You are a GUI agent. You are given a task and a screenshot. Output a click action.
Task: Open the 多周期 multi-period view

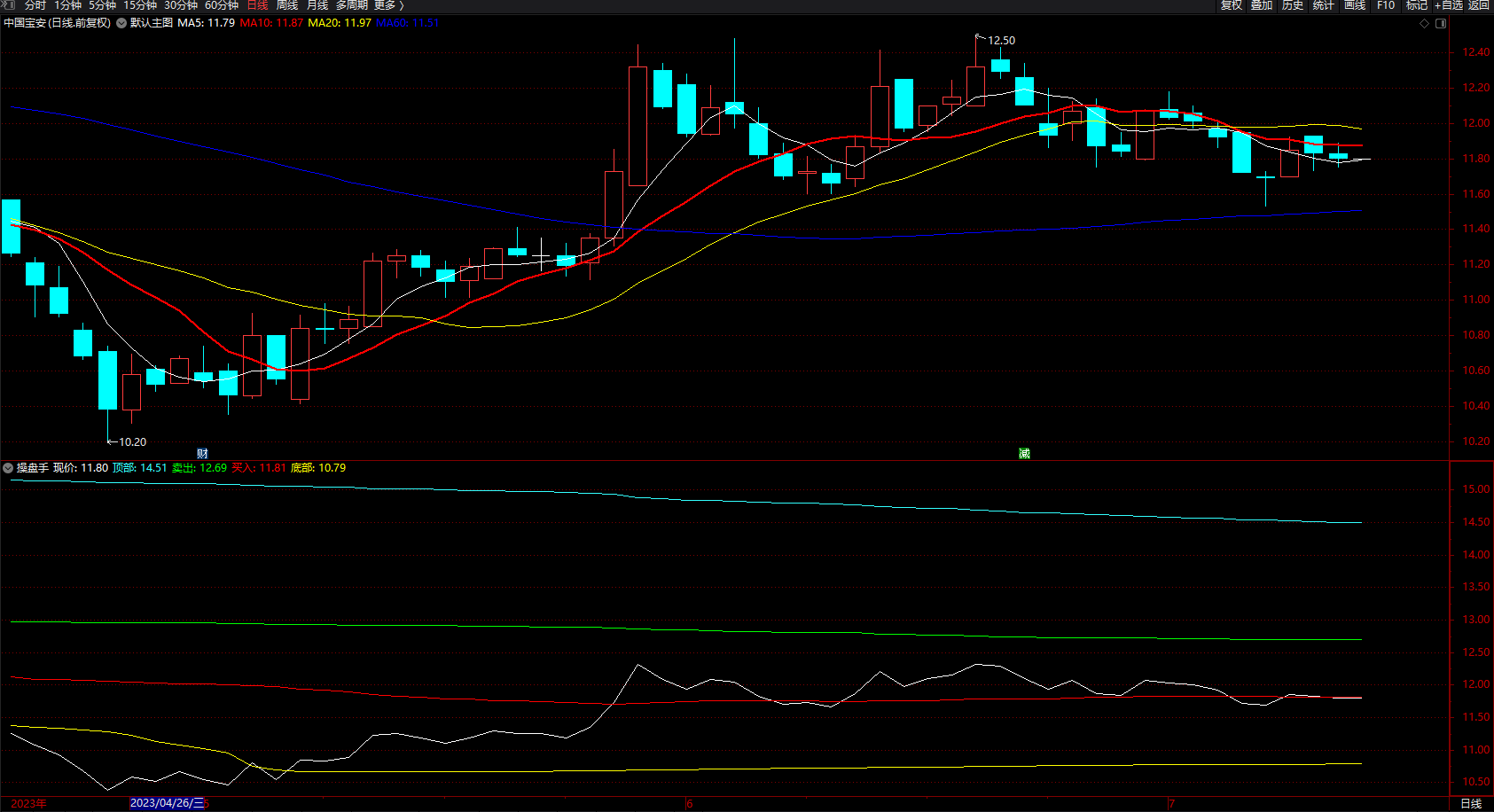tap(351, 5)
